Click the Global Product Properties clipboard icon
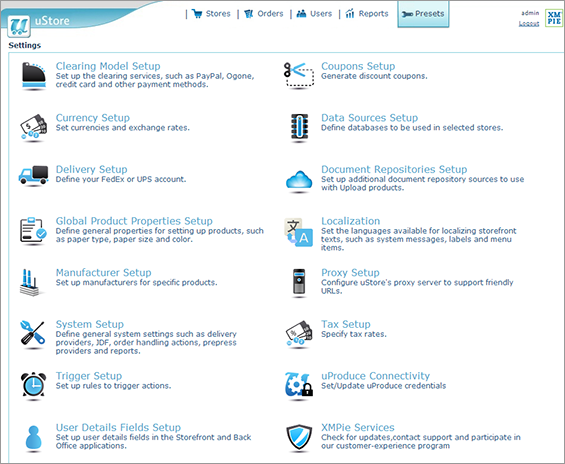565x464 pixels. tap(33, 231)
